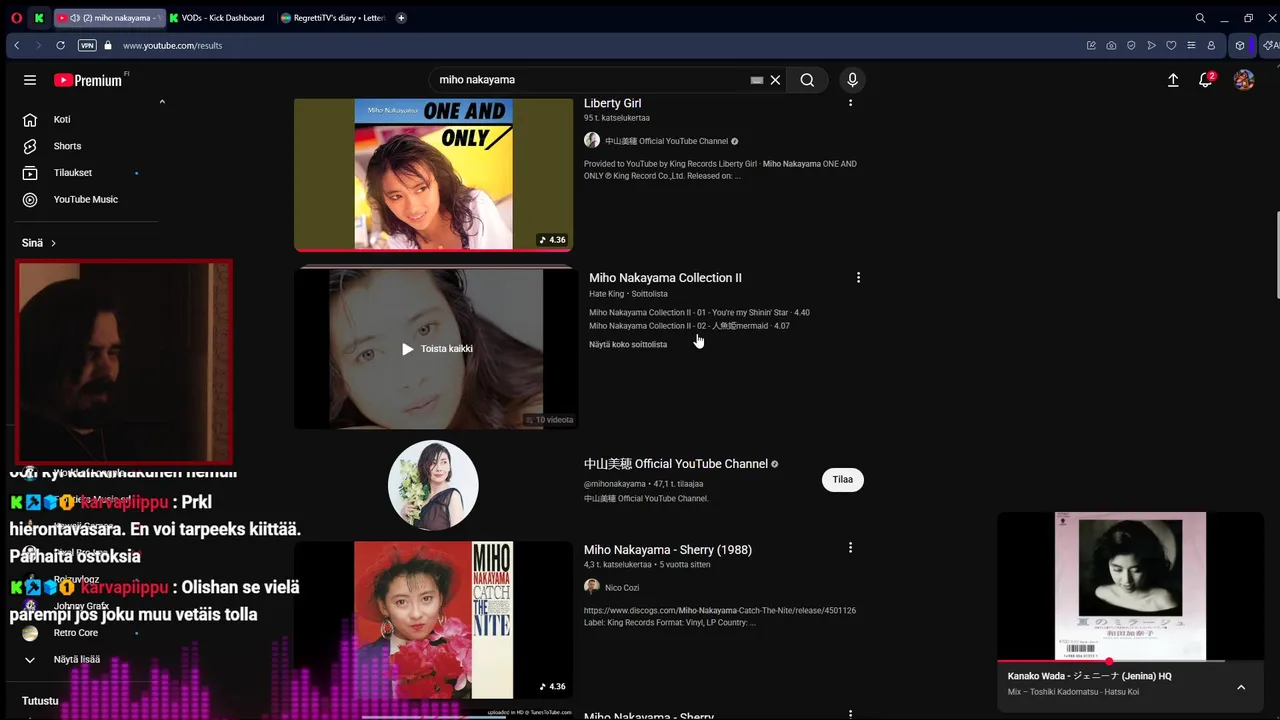This screenshot has width=1280, height=720.
Task: Open Sherry (1988) video thumbnail
Action: [433, 620]
